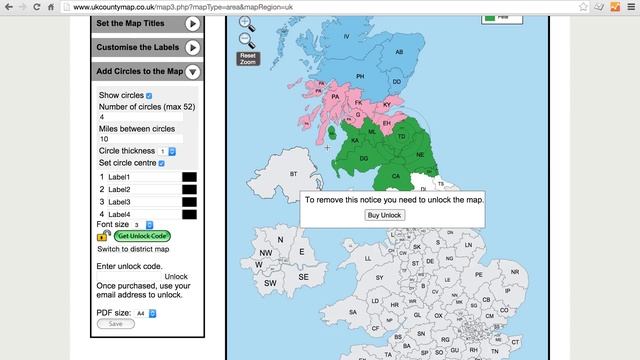This screenshot has width=640, height=360.
Task: Select the IV area on the map
Action: coord(347,36)
